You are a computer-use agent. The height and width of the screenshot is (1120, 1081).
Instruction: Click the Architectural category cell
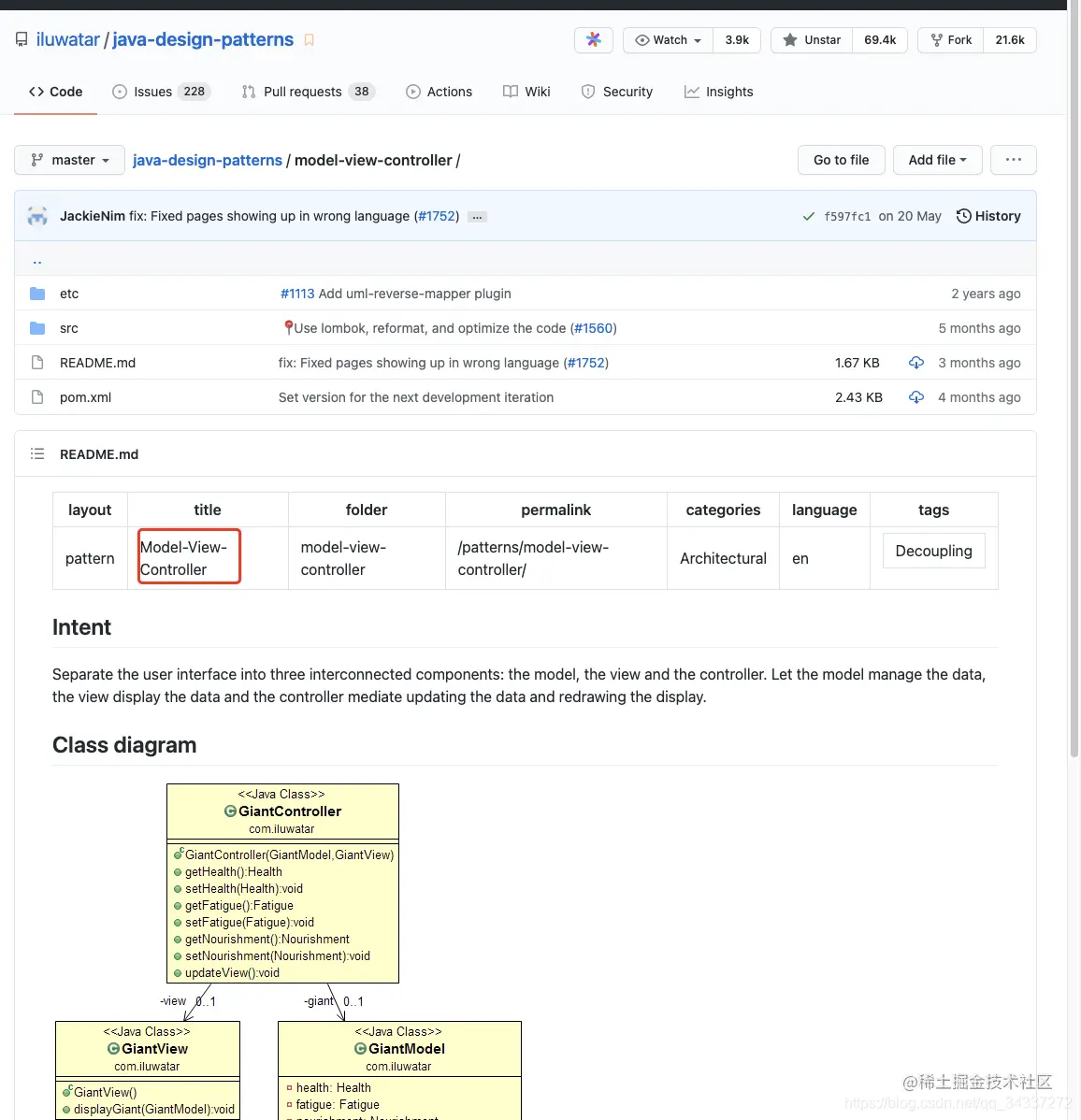(x=723, y=558)
